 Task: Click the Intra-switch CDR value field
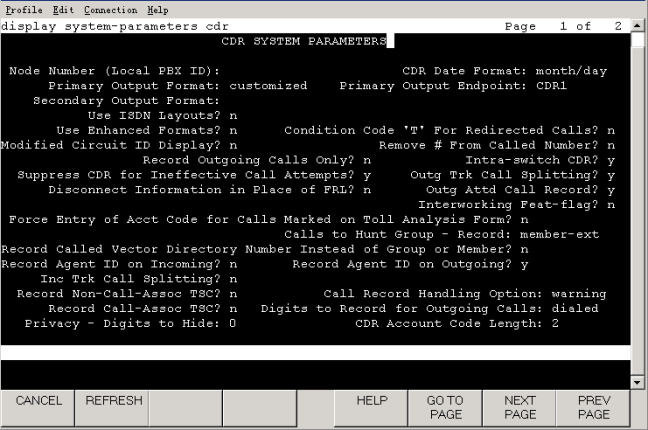click(x=610, y=160)
